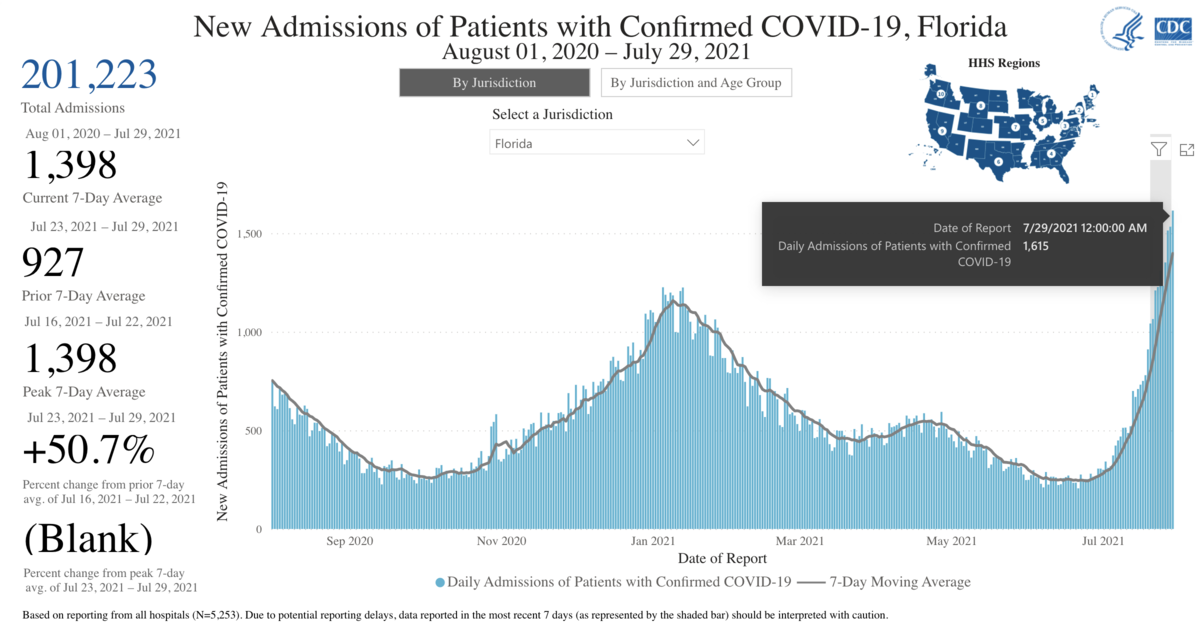The width and height of the screenshot is (1200, 625).
Task: Click the filter funnel icon above chart
Action: click(x=1159, y=149)
